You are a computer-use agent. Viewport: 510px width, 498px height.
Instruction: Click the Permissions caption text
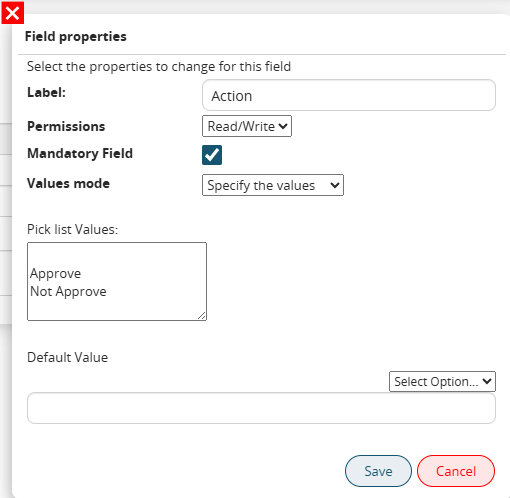pos(66,126)
